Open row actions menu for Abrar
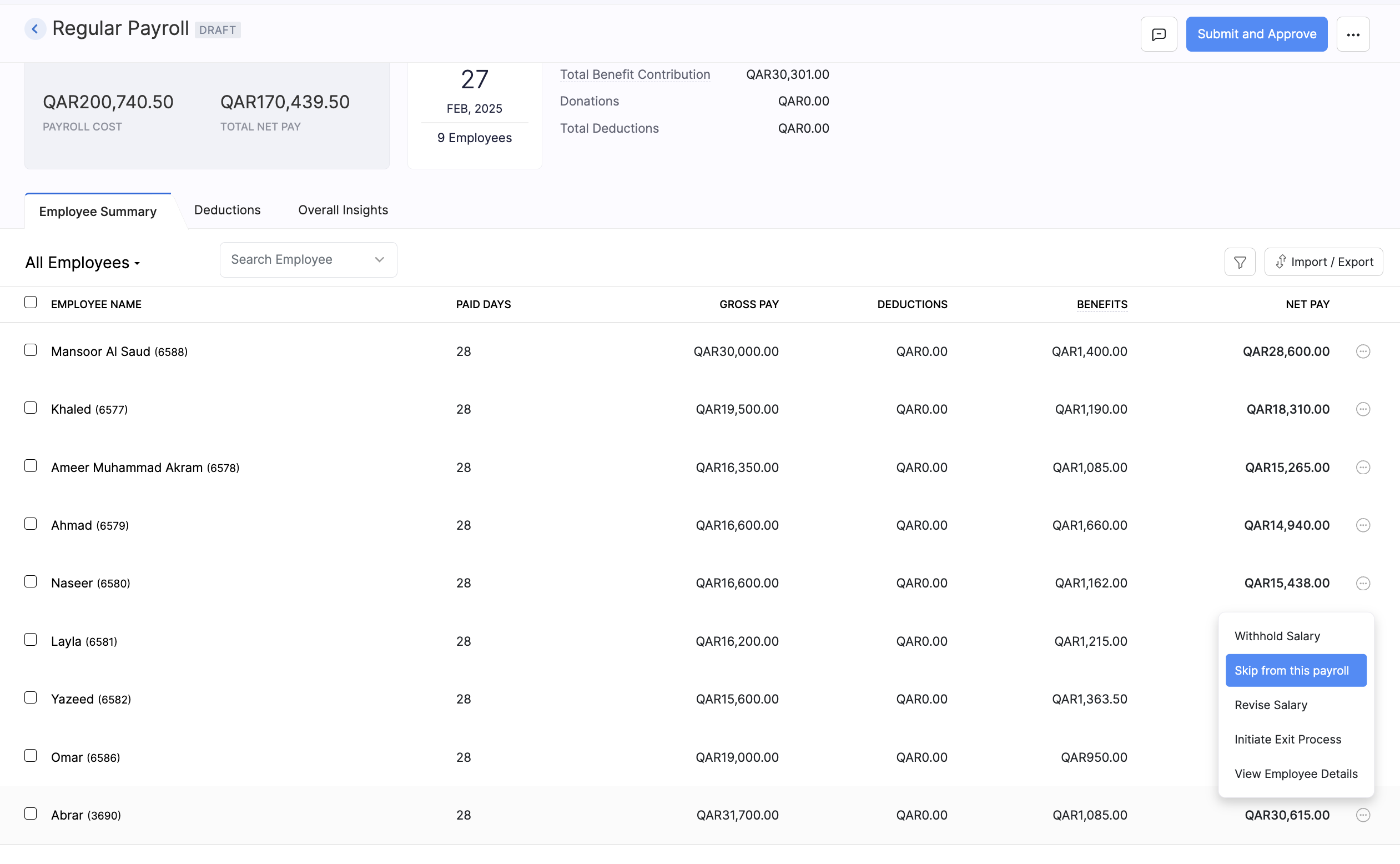 pos(1364,815)
